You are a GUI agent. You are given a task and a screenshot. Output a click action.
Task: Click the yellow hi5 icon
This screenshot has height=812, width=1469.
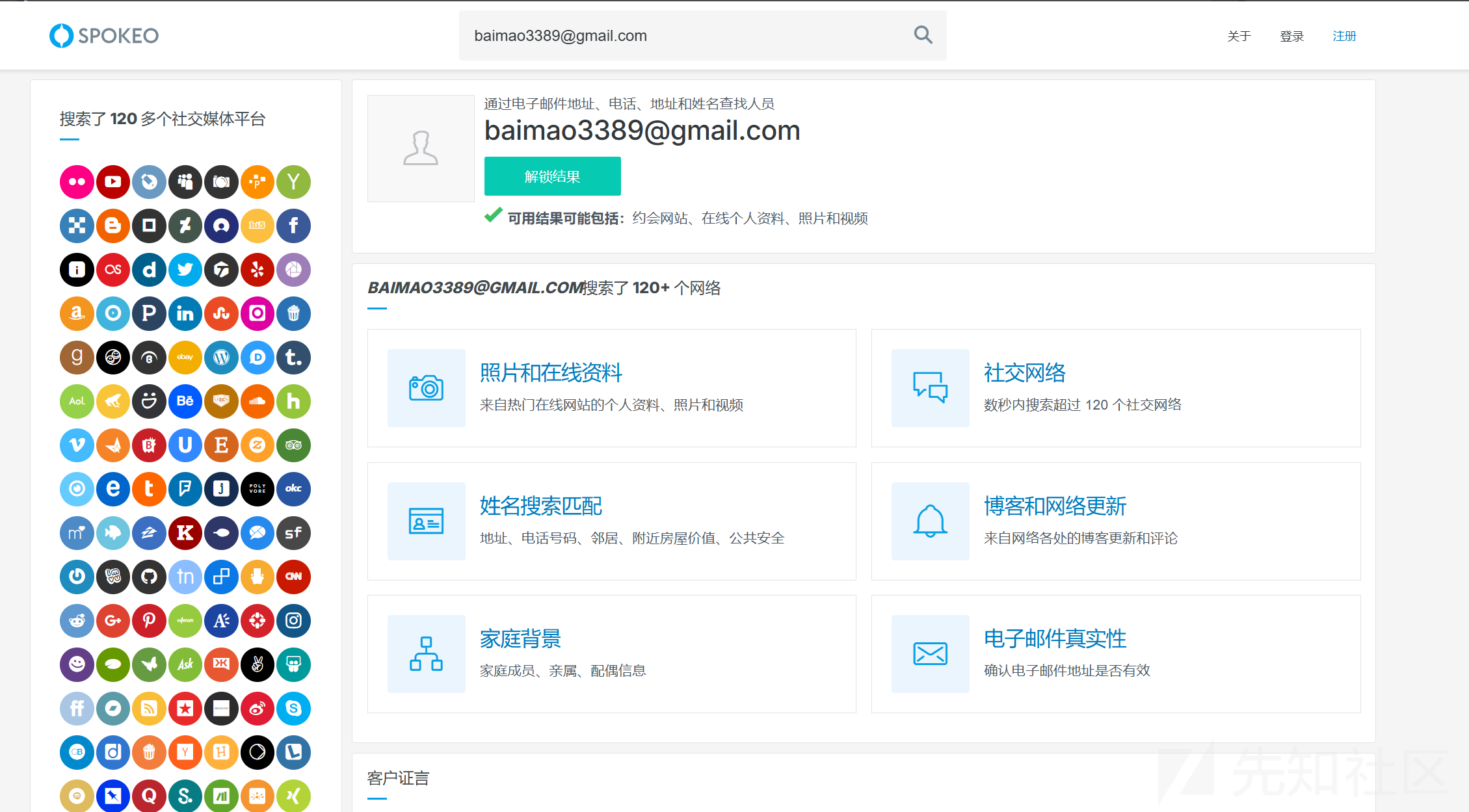258,226
